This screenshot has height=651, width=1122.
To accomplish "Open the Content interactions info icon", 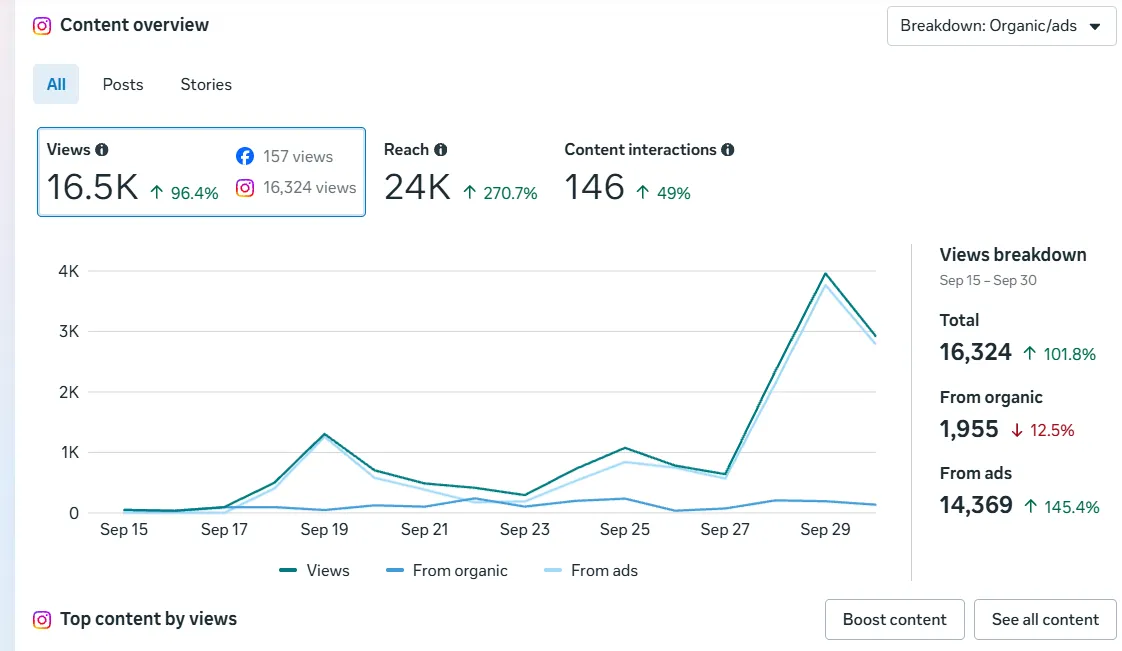I will pyautogui.click(x=728, y=150).
